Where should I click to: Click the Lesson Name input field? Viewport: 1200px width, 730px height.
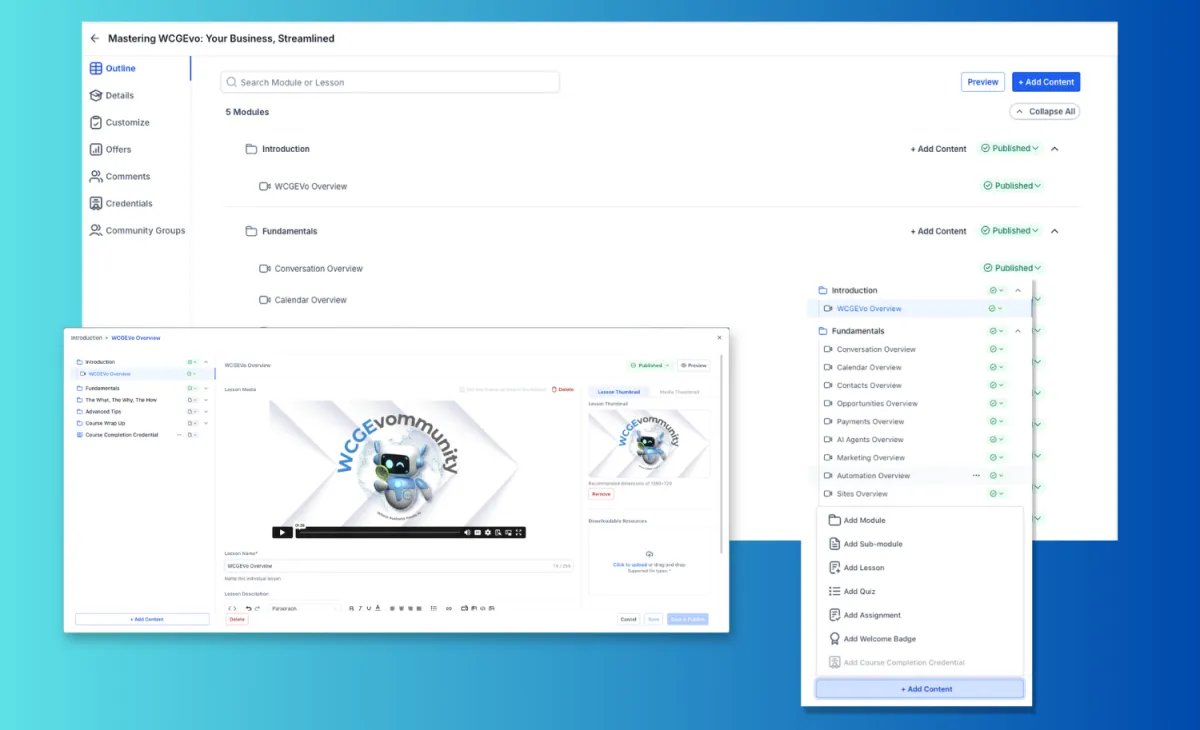click(398, 566)
